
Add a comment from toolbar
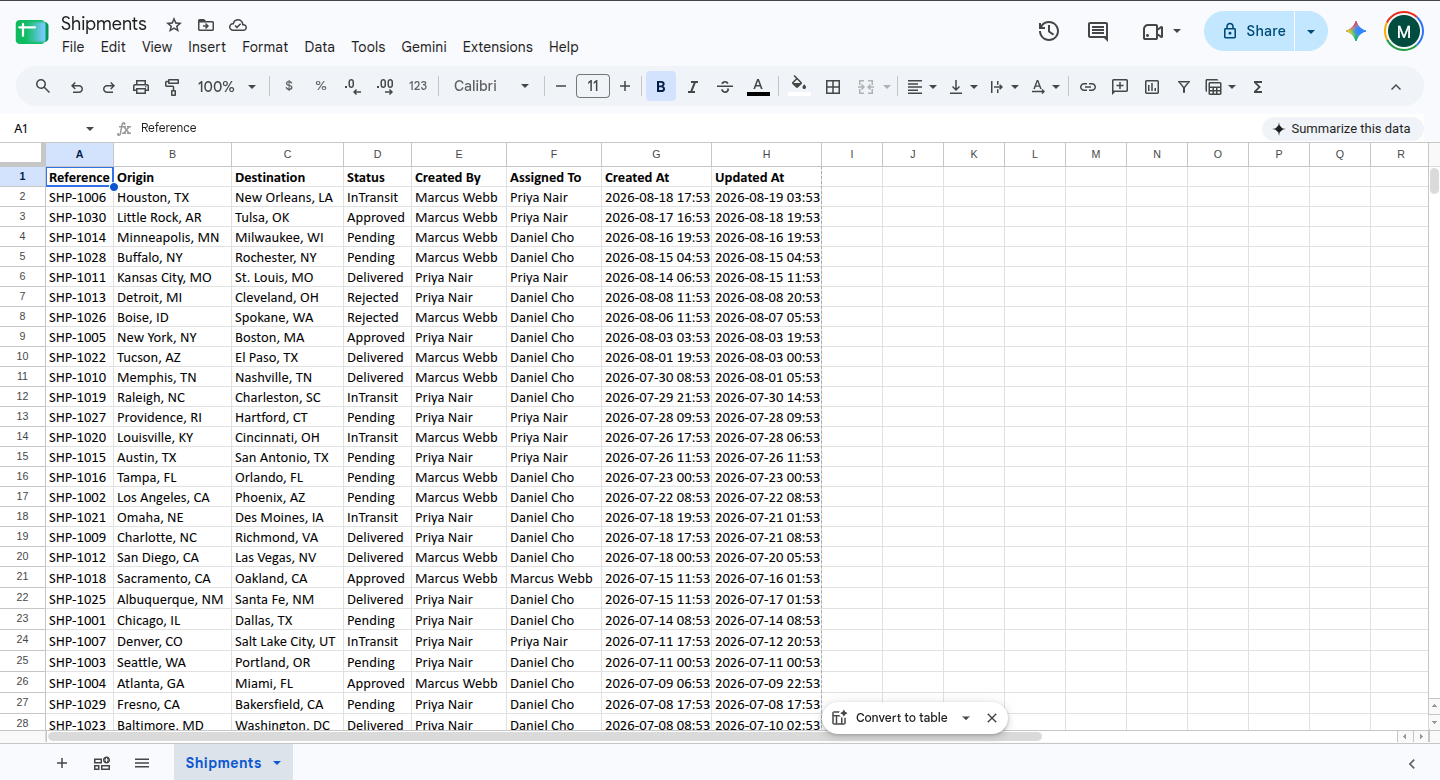click(x=1120, y=87)
